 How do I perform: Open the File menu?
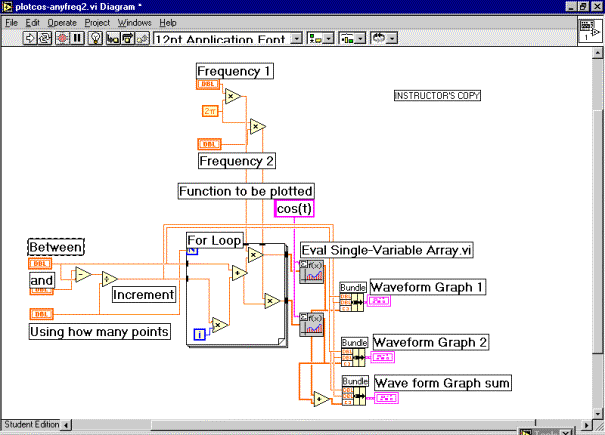point(11,23)
